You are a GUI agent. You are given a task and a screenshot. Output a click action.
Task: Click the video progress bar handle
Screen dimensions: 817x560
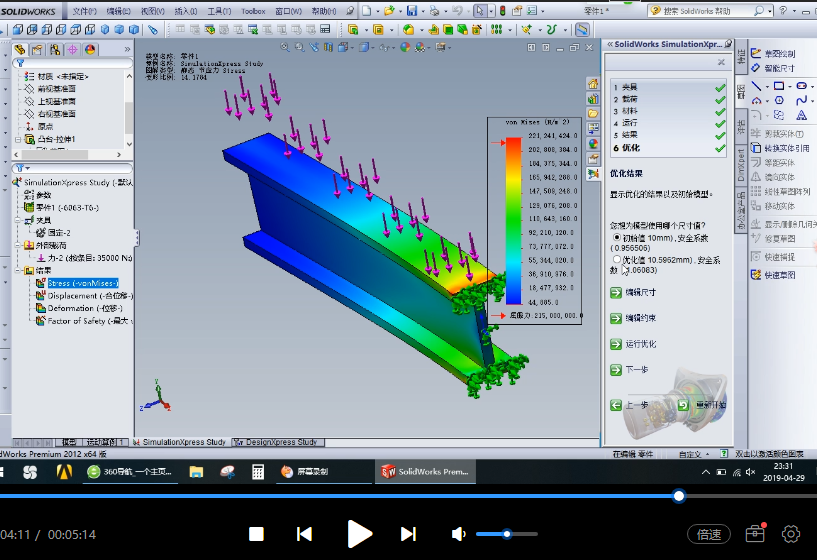coord(678,496)
